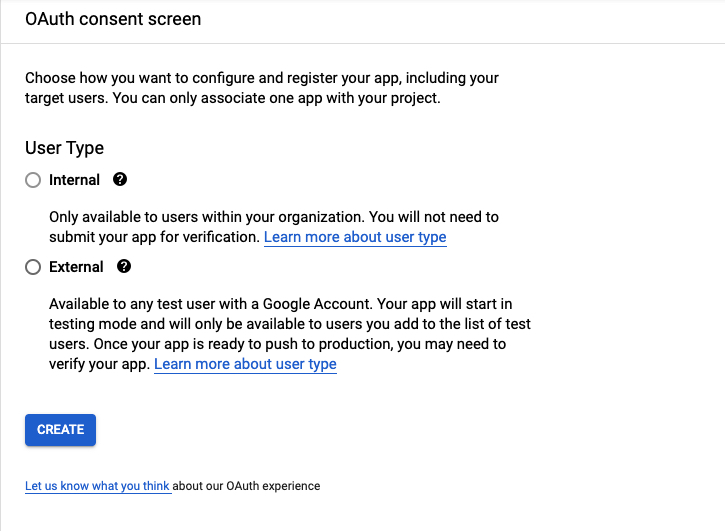Select the External user type radio button
This screenshot has width=725, height=531.
point(33,267)
